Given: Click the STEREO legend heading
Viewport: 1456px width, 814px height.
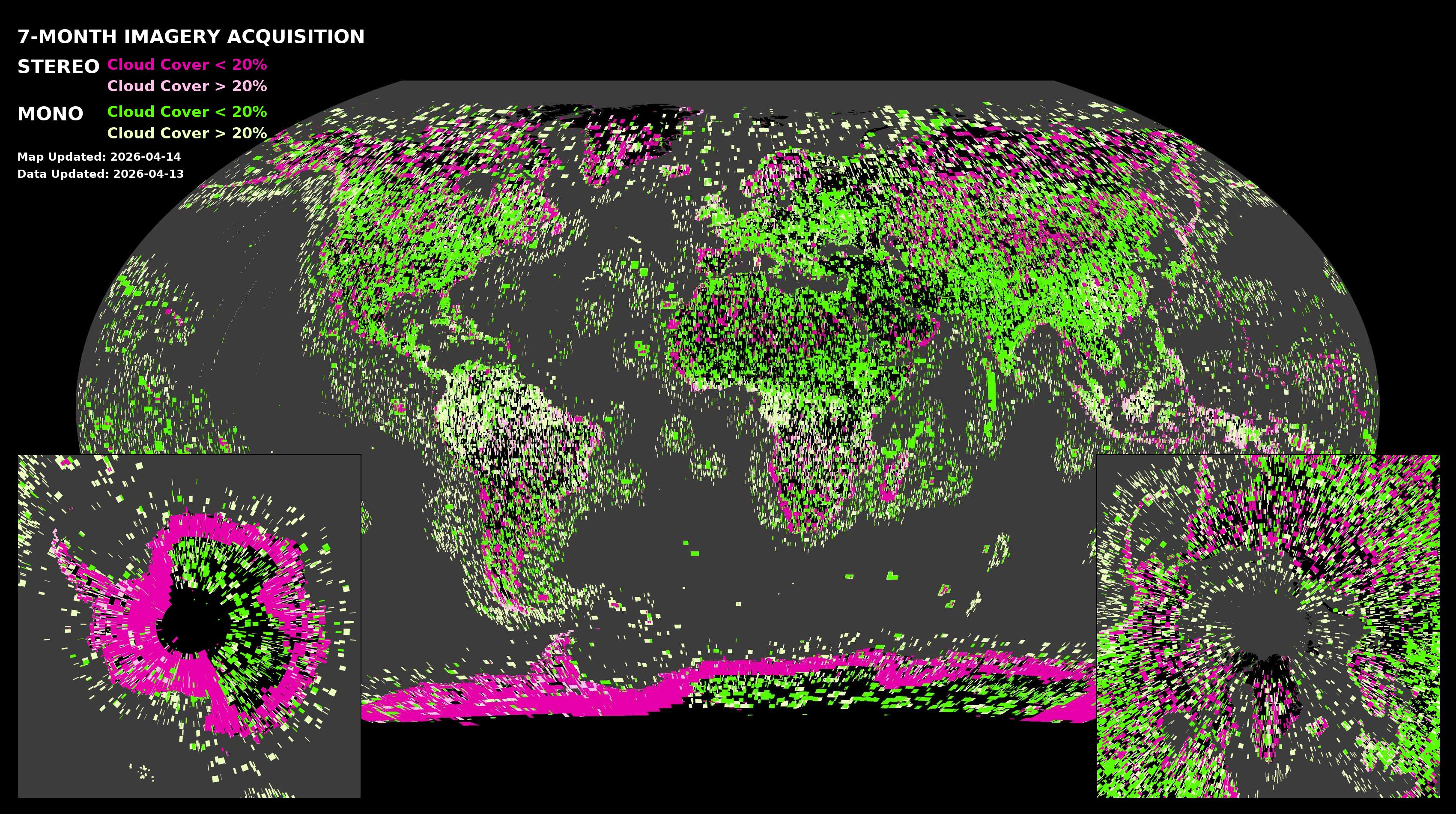Looking at the screenshot, I should click(x=58, y=67).
